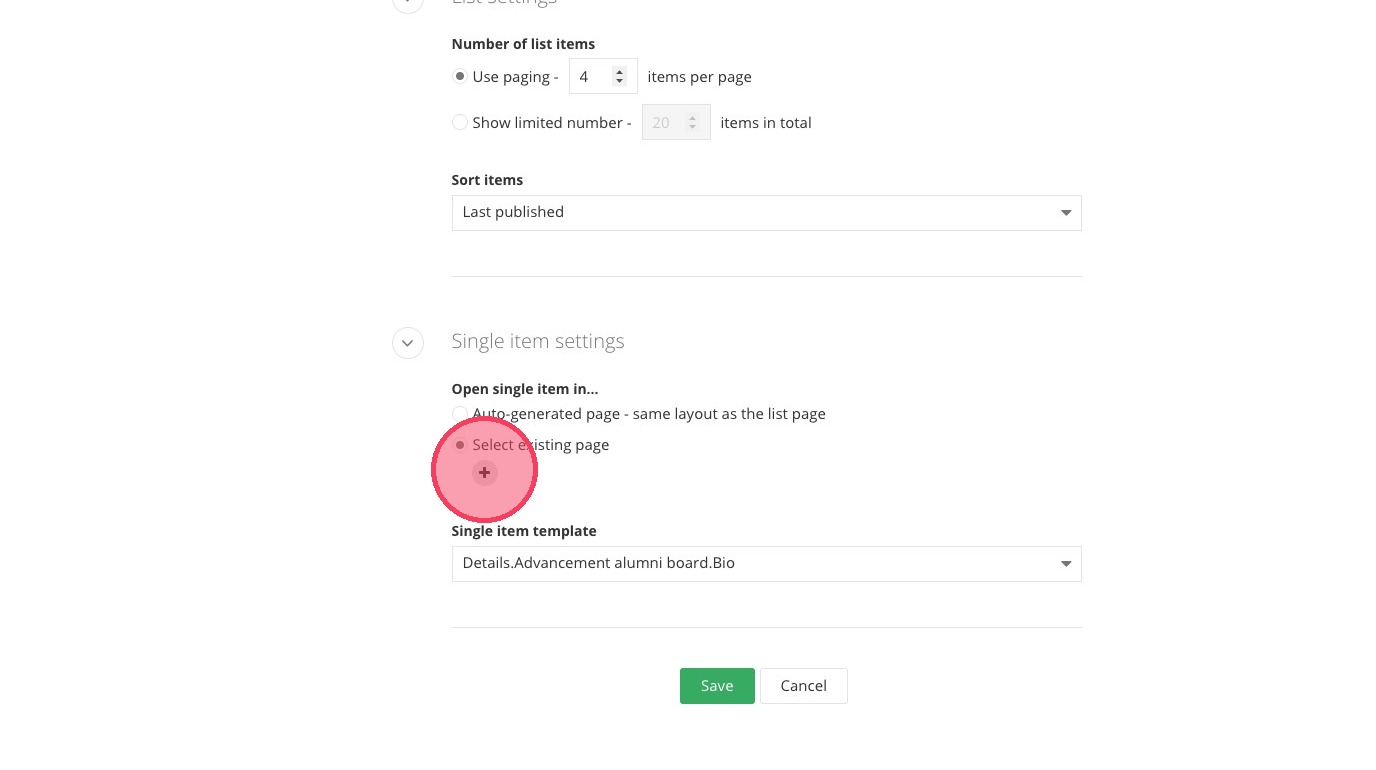
Task: Click up arrow on items in total
Action: 692,117
